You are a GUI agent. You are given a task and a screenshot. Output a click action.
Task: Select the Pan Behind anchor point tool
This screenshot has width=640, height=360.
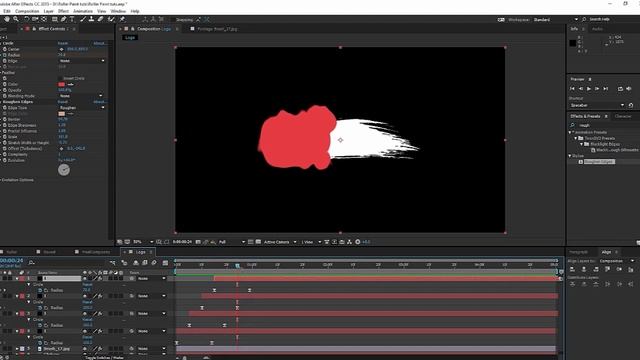click(44, 19)
